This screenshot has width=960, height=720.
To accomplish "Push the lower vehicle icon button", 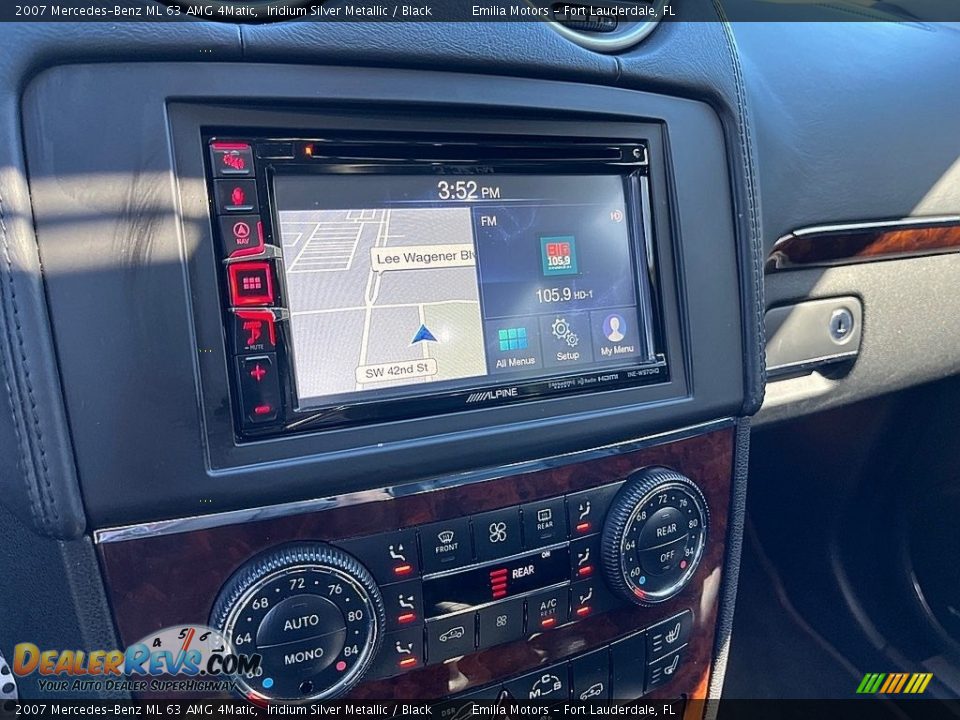I will (x=591, y=692).
